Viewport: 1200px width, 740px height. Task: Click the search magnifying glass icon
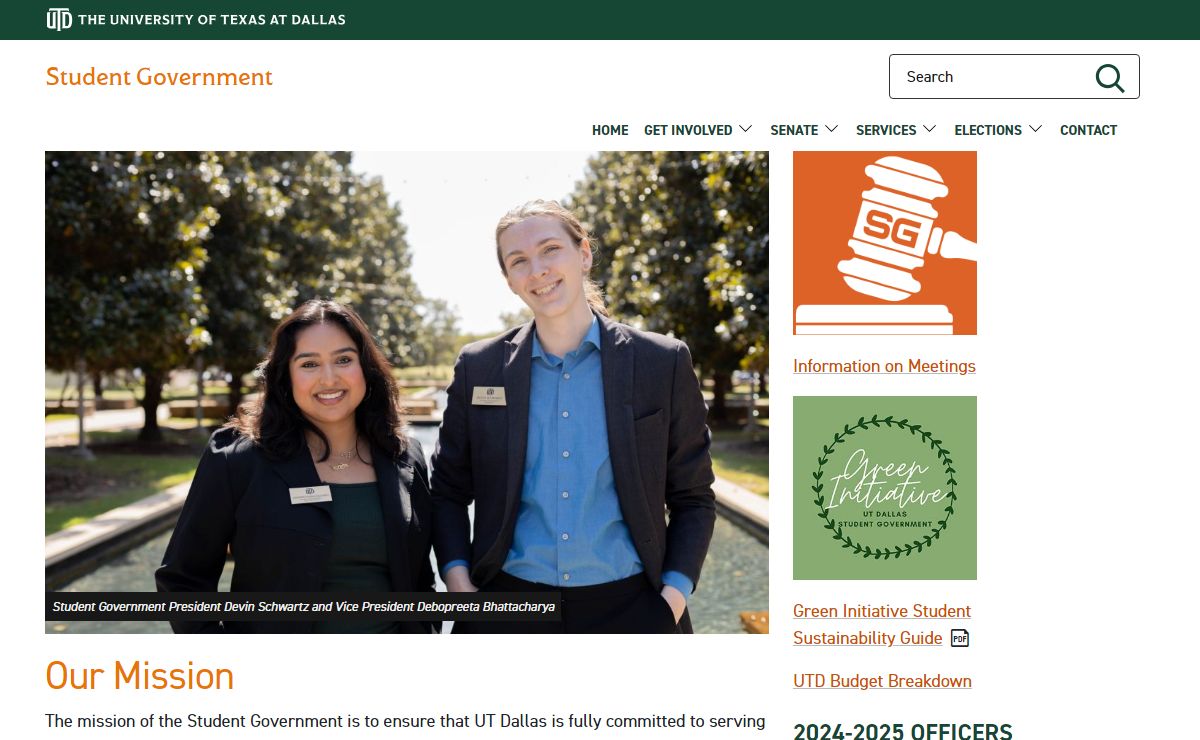(1109, 77)
